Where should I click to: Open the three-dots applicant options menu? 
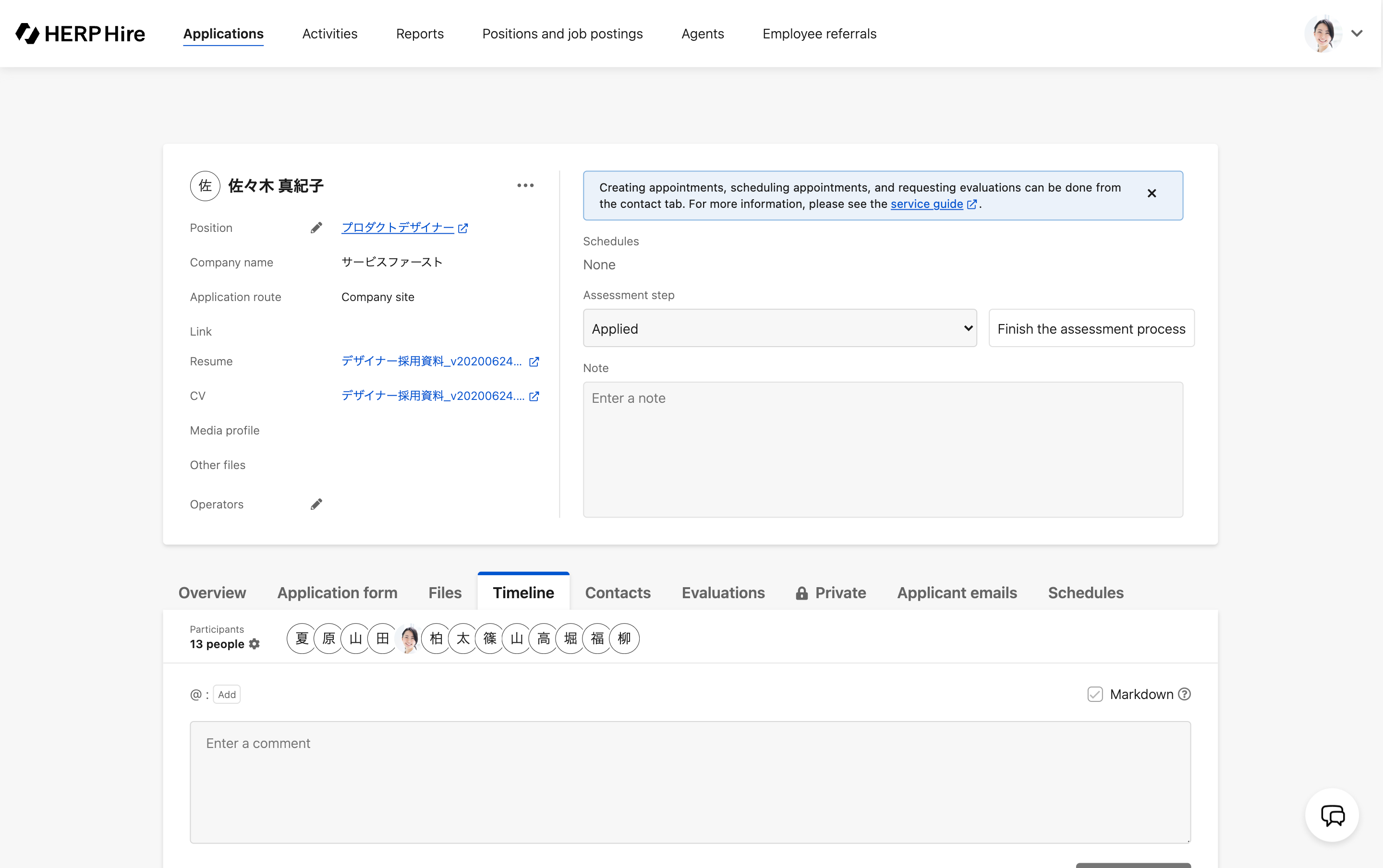pos(525,185)
